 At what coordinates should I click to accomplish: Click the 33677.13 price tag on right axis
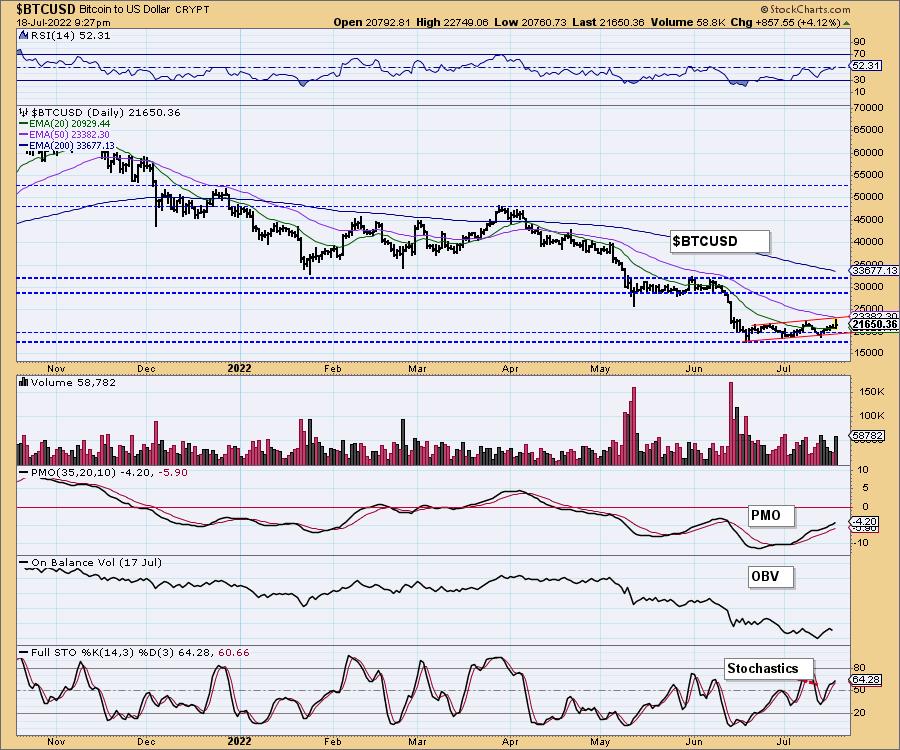[x=875, y=270]
